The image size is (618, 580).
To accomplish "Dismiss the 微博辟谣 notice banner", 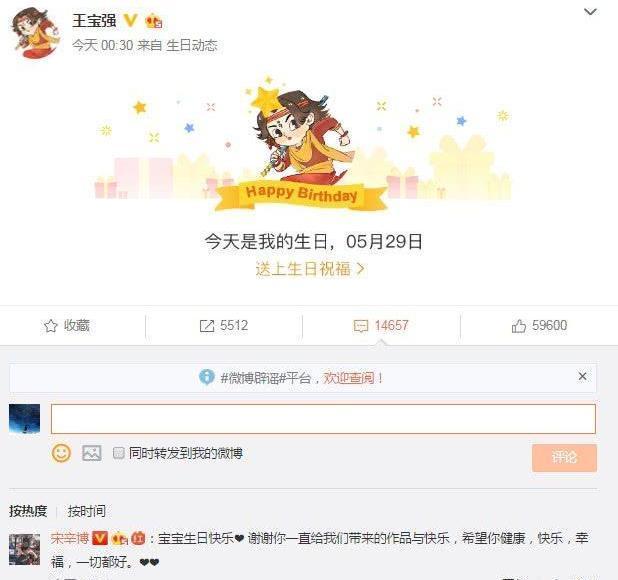I will pyautogui.click(x=582, y=377).
